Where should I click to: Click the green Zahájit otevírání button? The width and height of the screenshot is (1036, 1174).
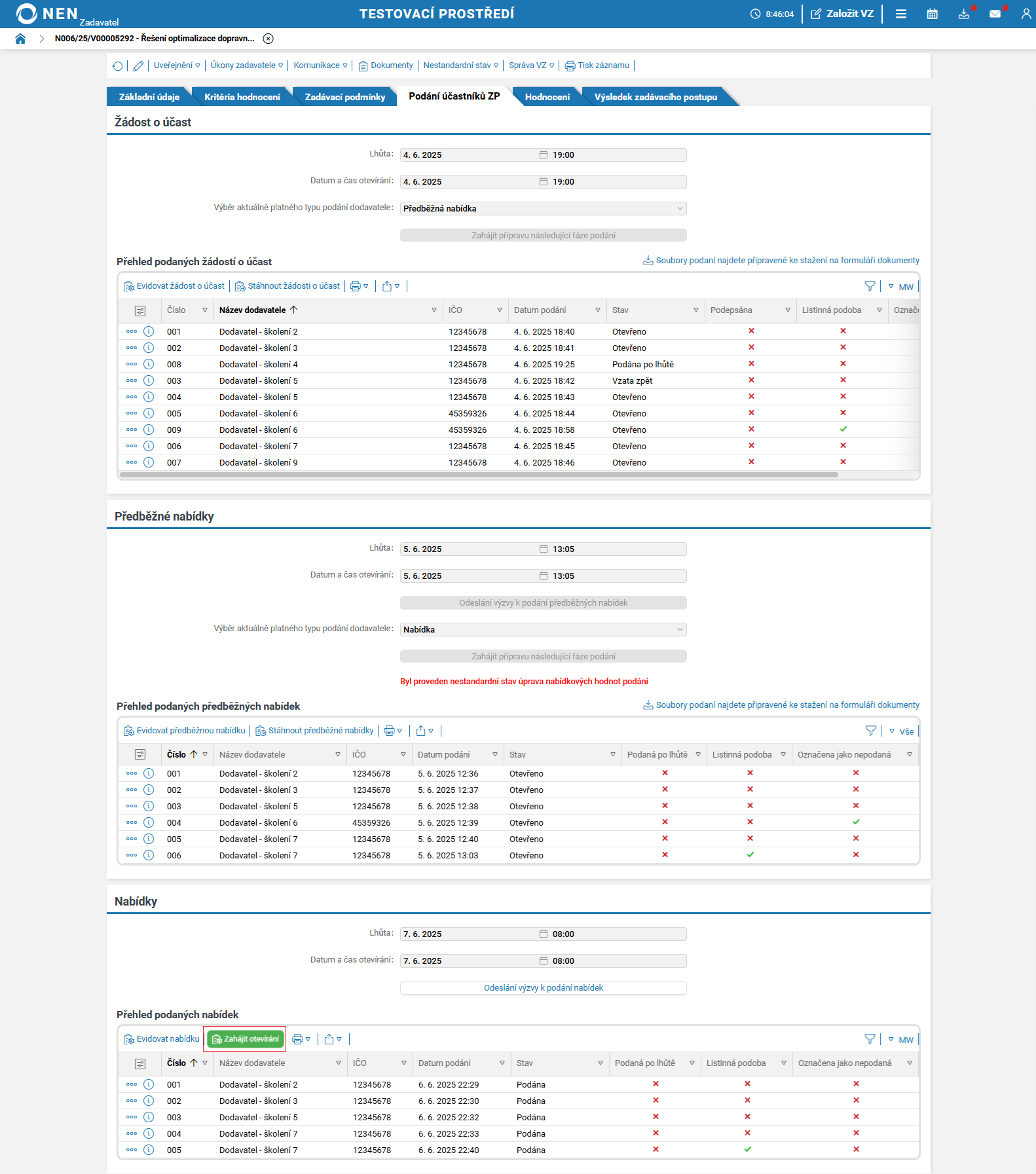tap(246, 1039)
